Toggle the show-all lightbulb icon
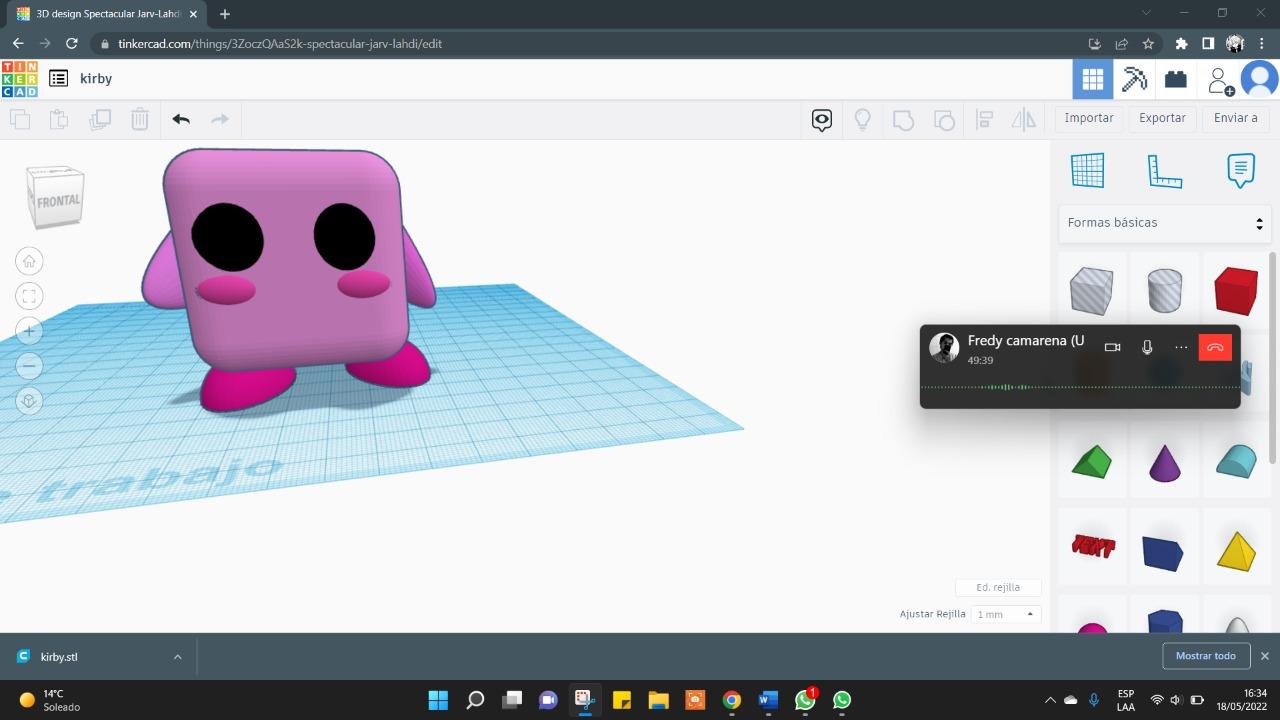Screen dimensions: 1280x720 pyautogui.click(x=862, y=120)
